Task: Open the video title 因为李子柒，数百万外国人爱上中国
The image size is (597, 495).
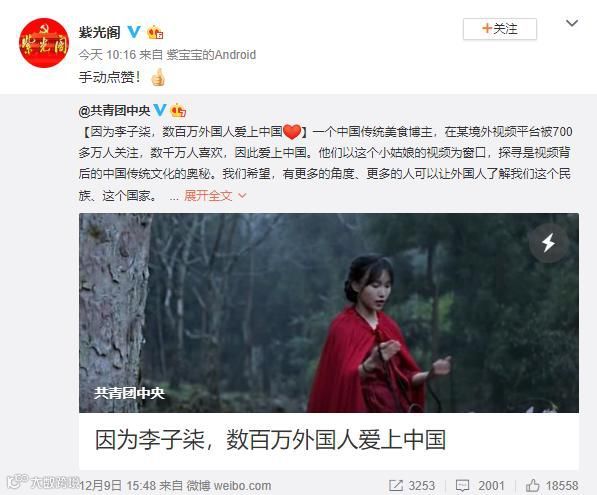Action: [270, 440]
